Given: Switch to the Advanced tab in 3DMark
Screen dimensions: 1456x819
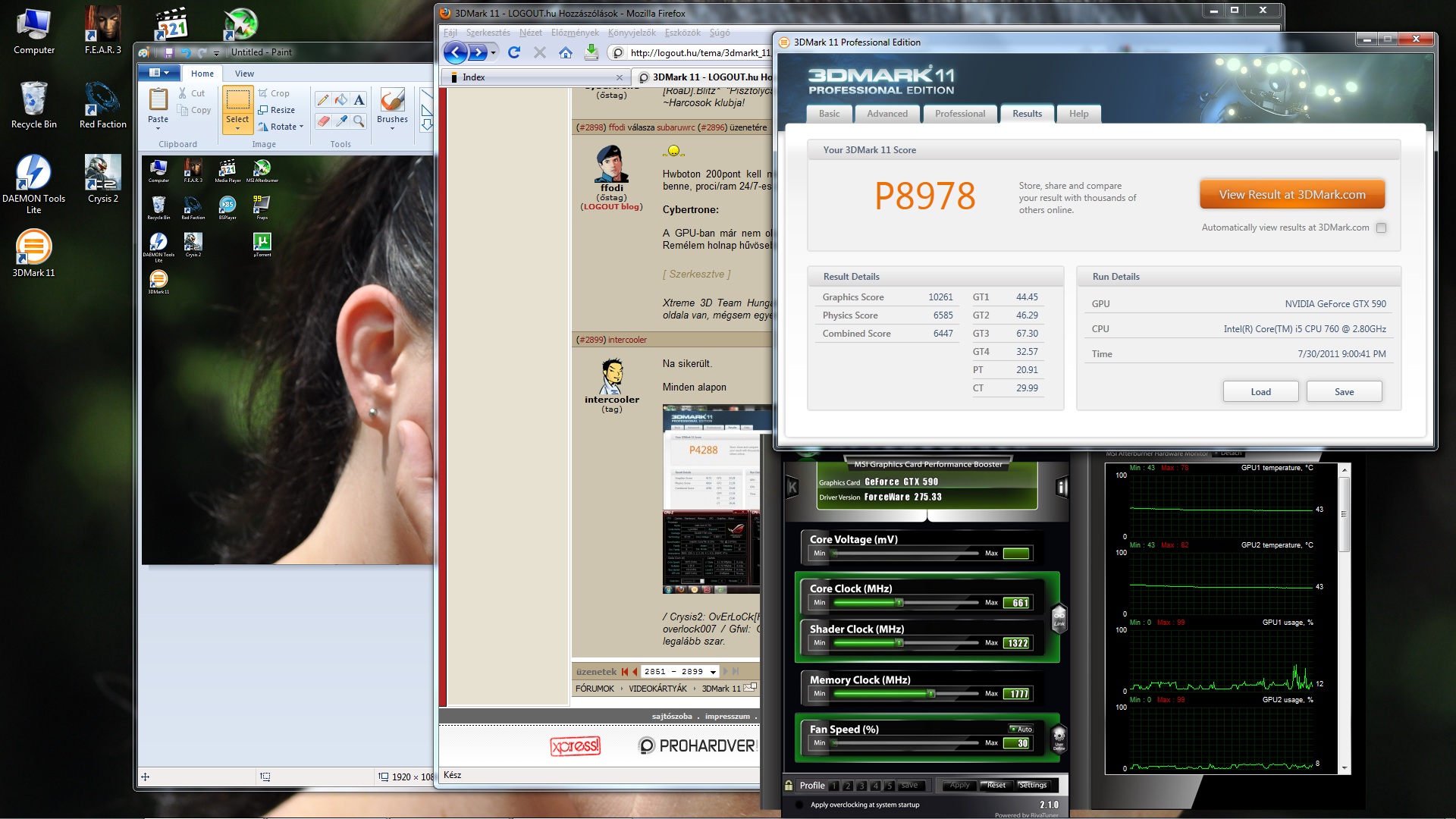Looking at the screenshot, I should 886,114.
